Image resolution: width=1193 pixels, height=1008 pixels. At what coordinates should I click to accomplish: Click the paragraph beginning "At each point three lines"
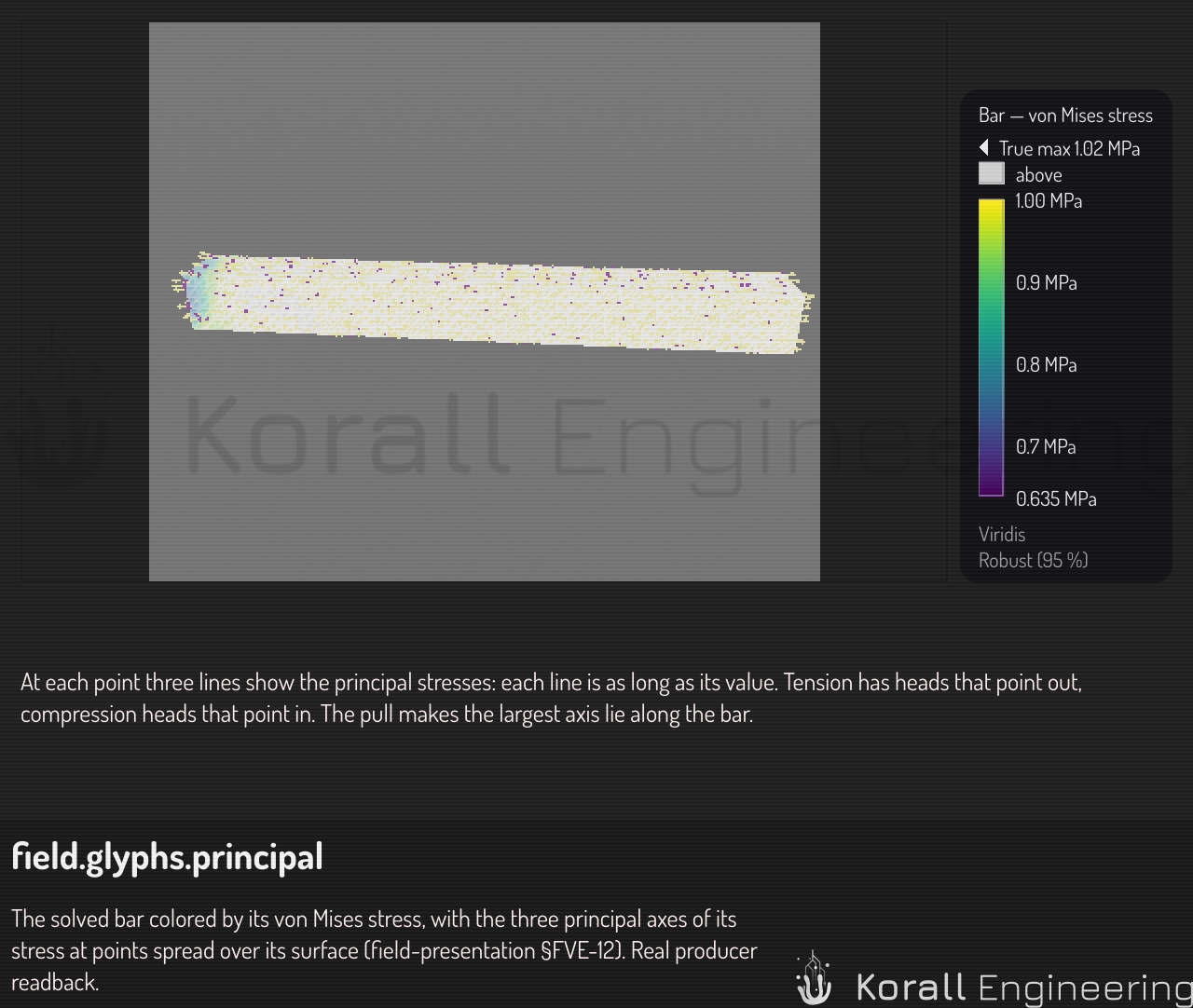[552, 698]
